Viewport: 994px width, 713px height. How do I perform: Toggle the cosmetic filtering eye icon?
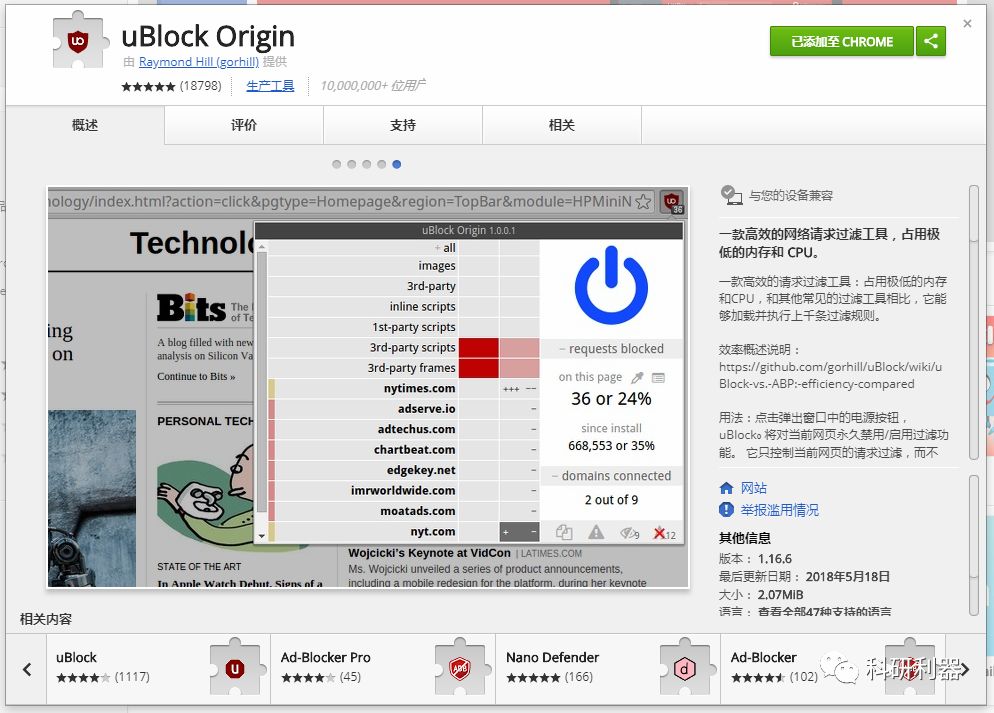point(629,533)
